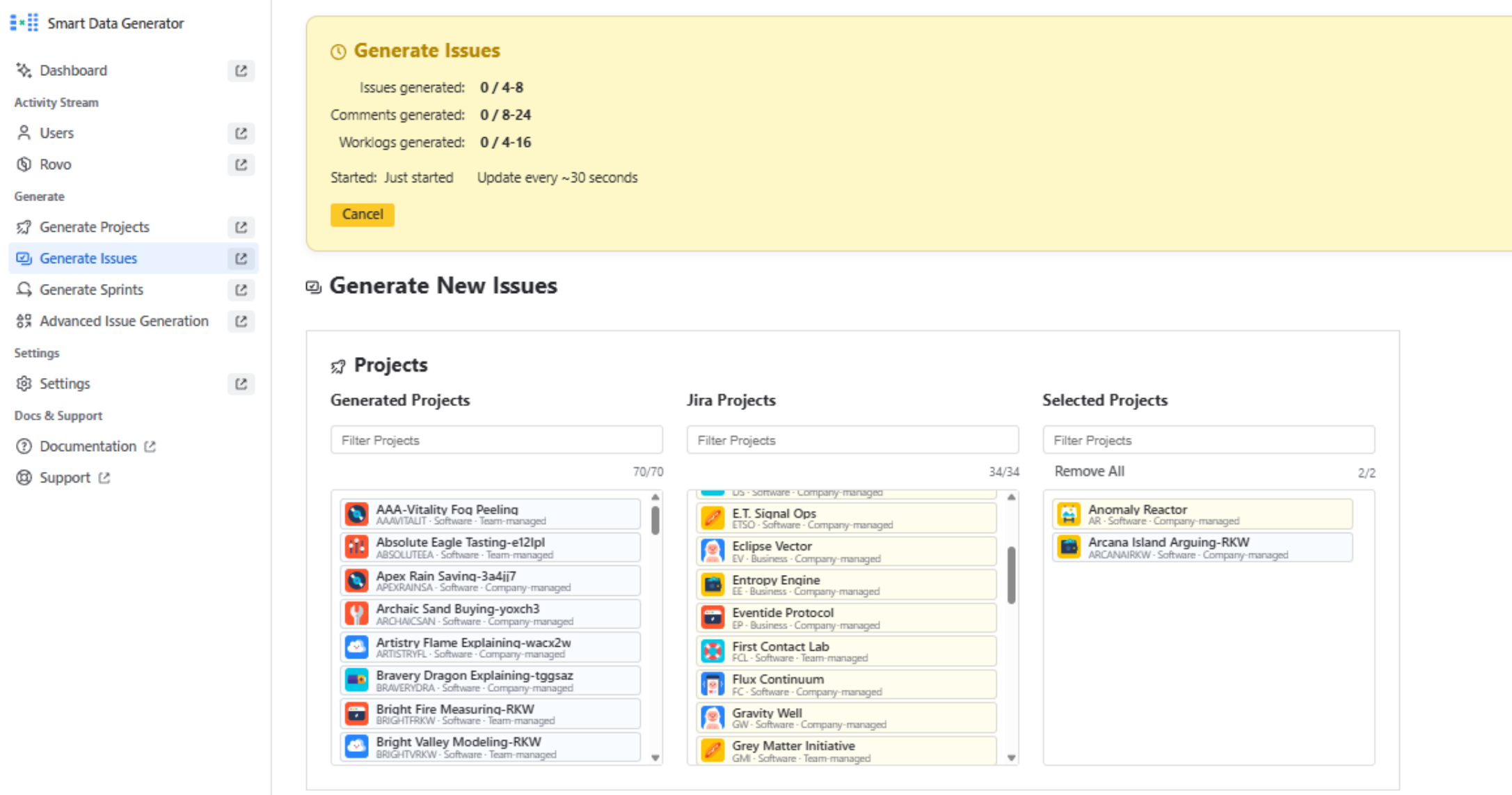
Task: Click the Generated Projects filter field
Action: [x=497, y=440]
